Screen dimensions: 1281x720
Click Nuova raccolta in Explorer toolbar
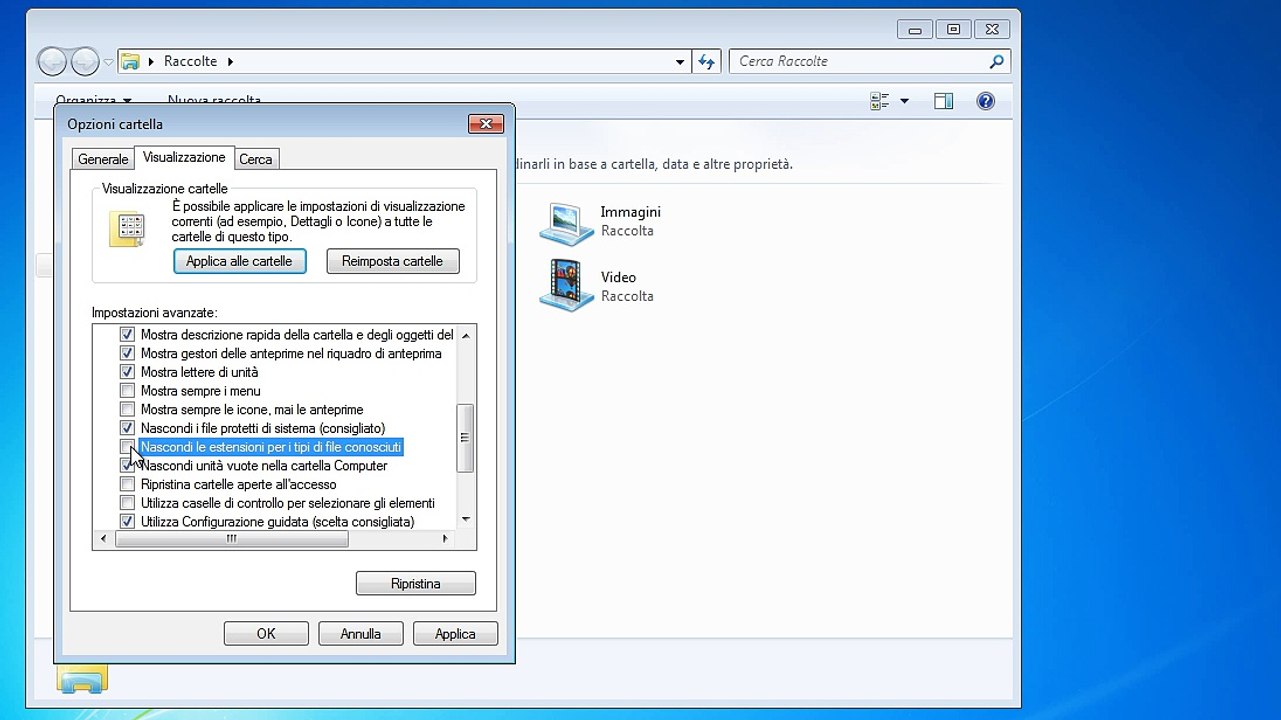click(x=214, y=100)
